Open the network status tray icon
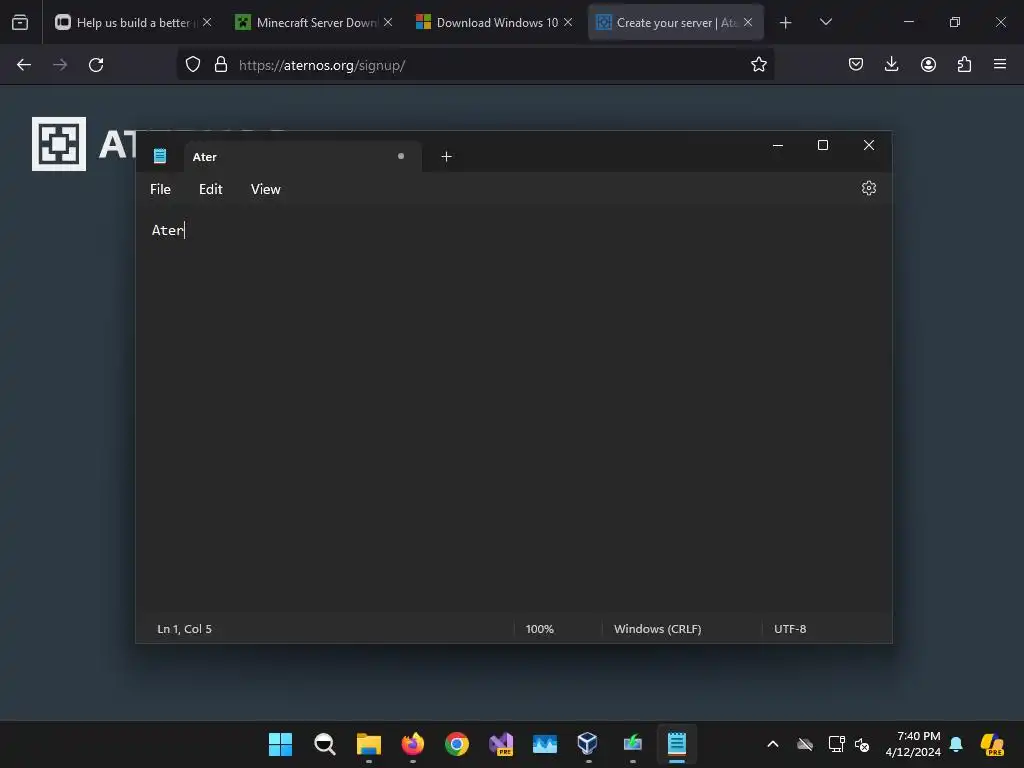Viewport: 1024px width, 768px height. tap(836, 744)
